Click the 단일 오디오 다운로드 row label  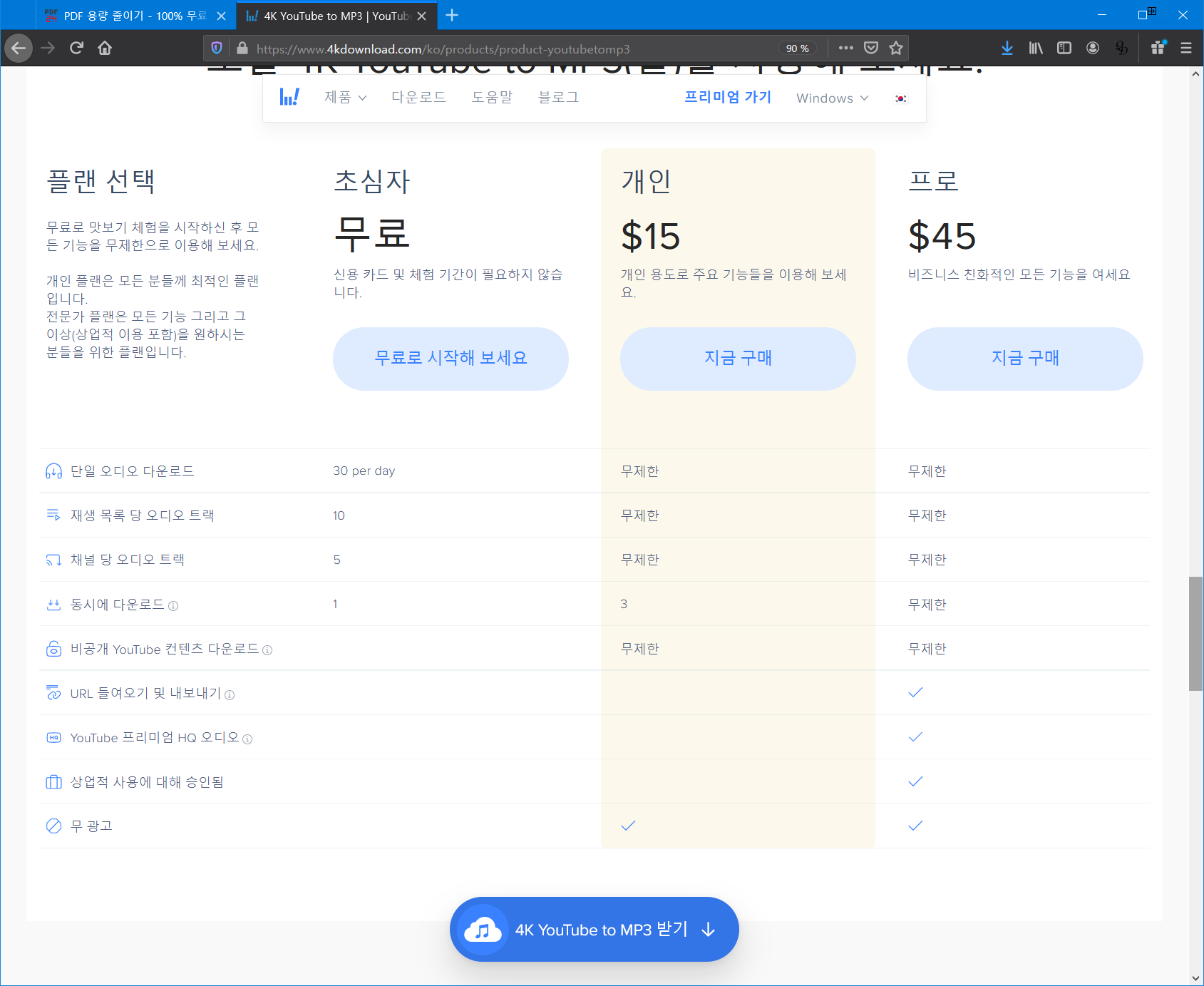pos(132,471)
